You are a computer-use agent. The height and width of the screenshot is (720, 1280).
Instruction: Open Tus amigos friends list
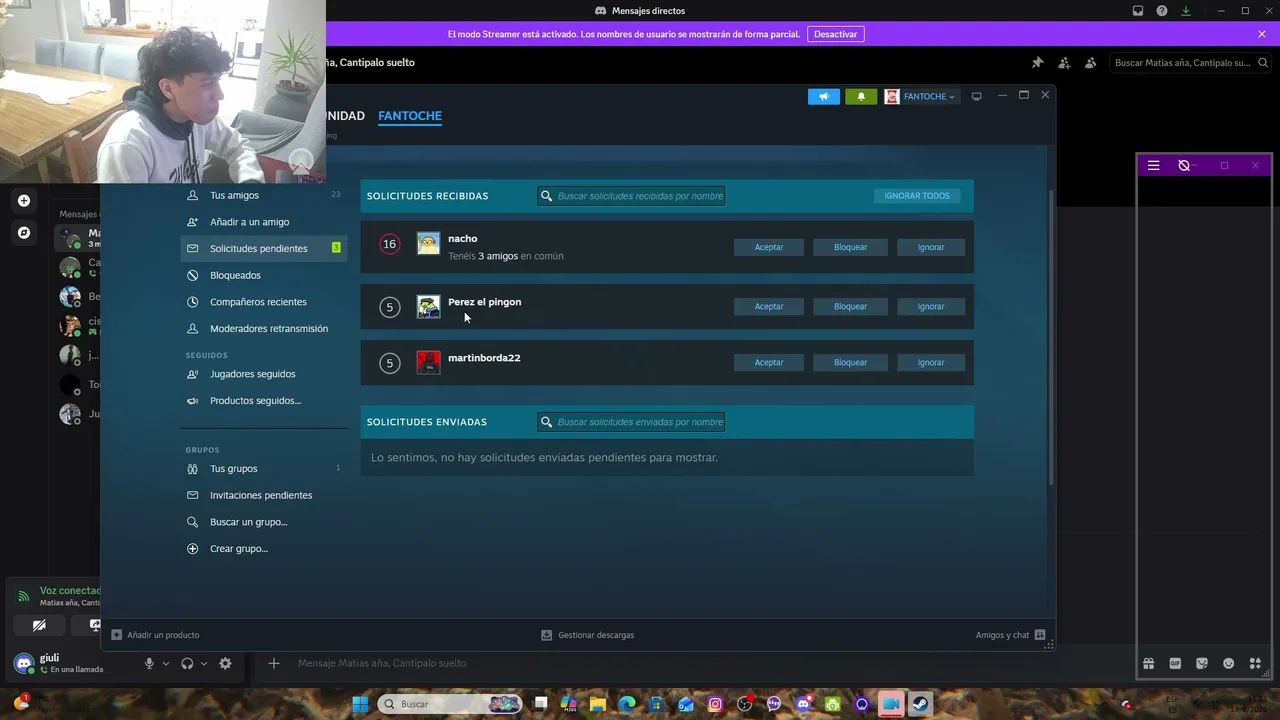pyautogui.click(x=234, y=195)
